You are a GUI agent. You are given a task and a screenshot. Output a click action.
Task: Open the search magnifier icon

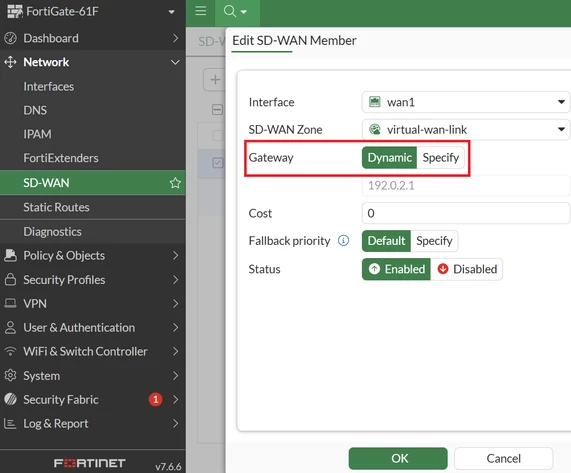pyautogui.click(x=230, y=11)
